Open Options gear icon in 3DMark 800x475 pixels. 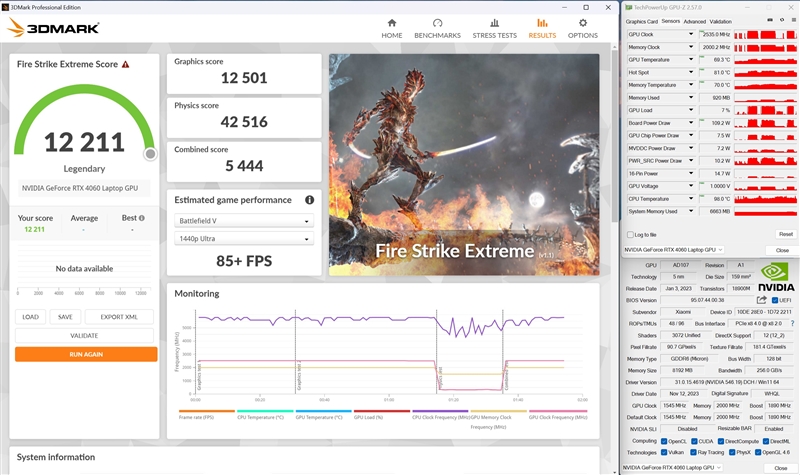582,22
